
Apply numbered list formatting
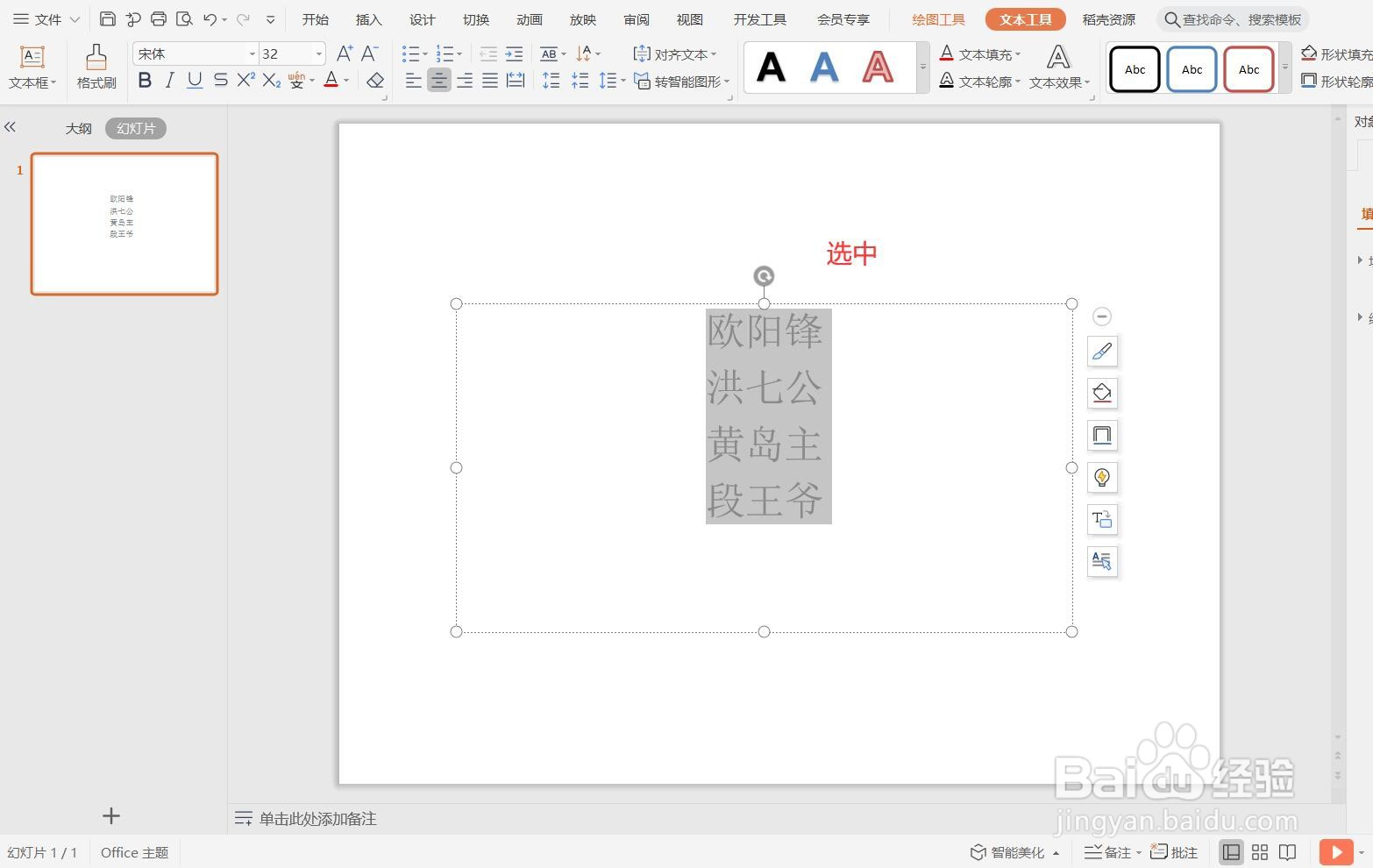[x=445, y=53]
